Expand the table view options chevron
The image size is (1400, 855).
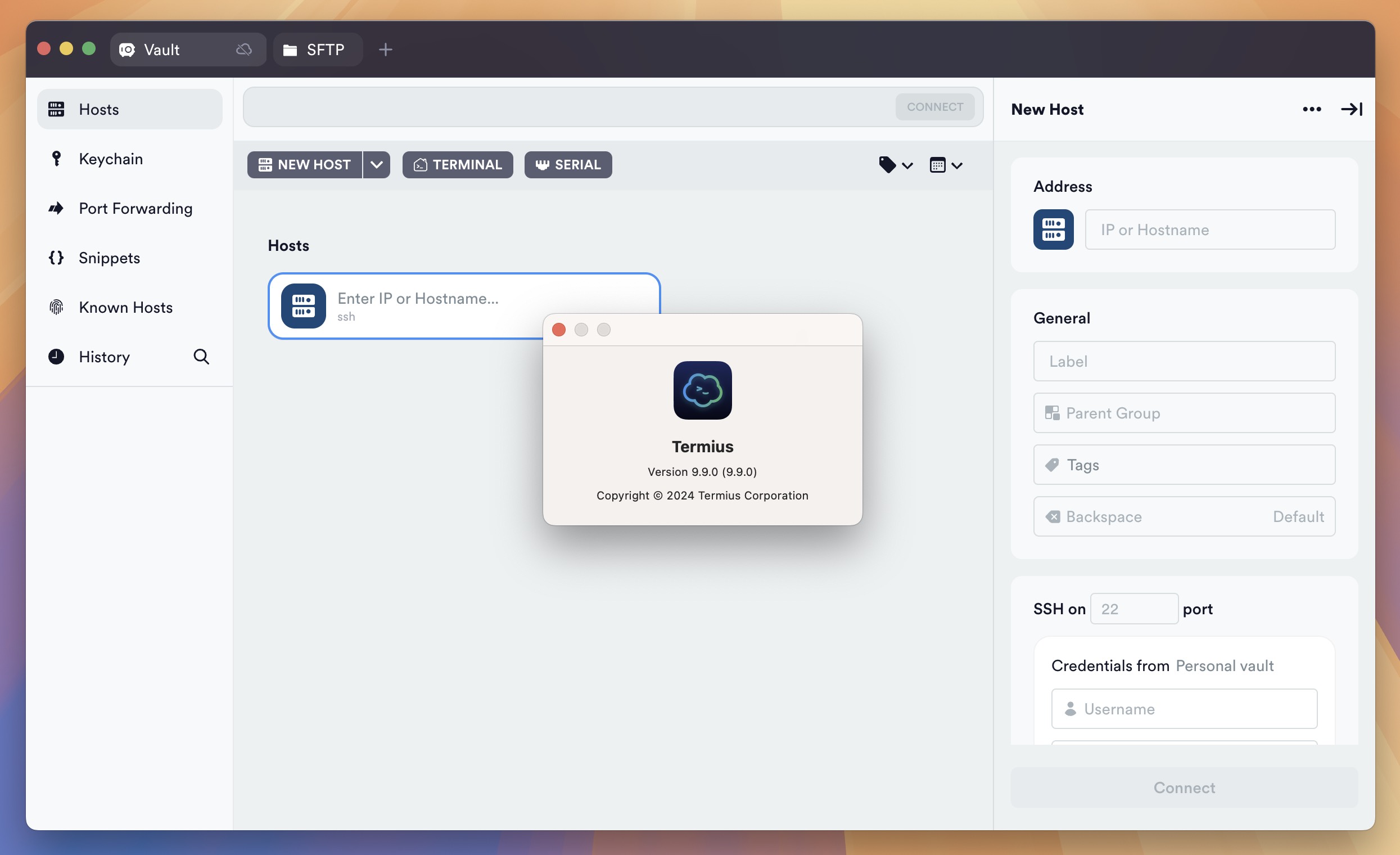pos(955,164)
